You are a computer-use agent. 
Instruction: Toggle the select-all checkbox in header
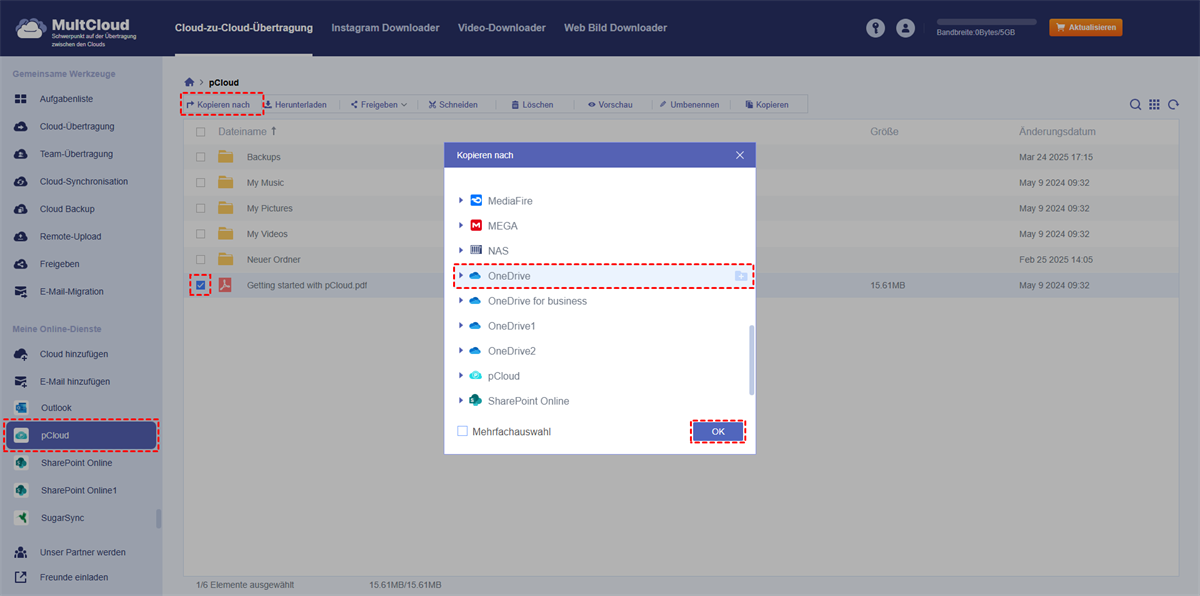coord(201,132)
